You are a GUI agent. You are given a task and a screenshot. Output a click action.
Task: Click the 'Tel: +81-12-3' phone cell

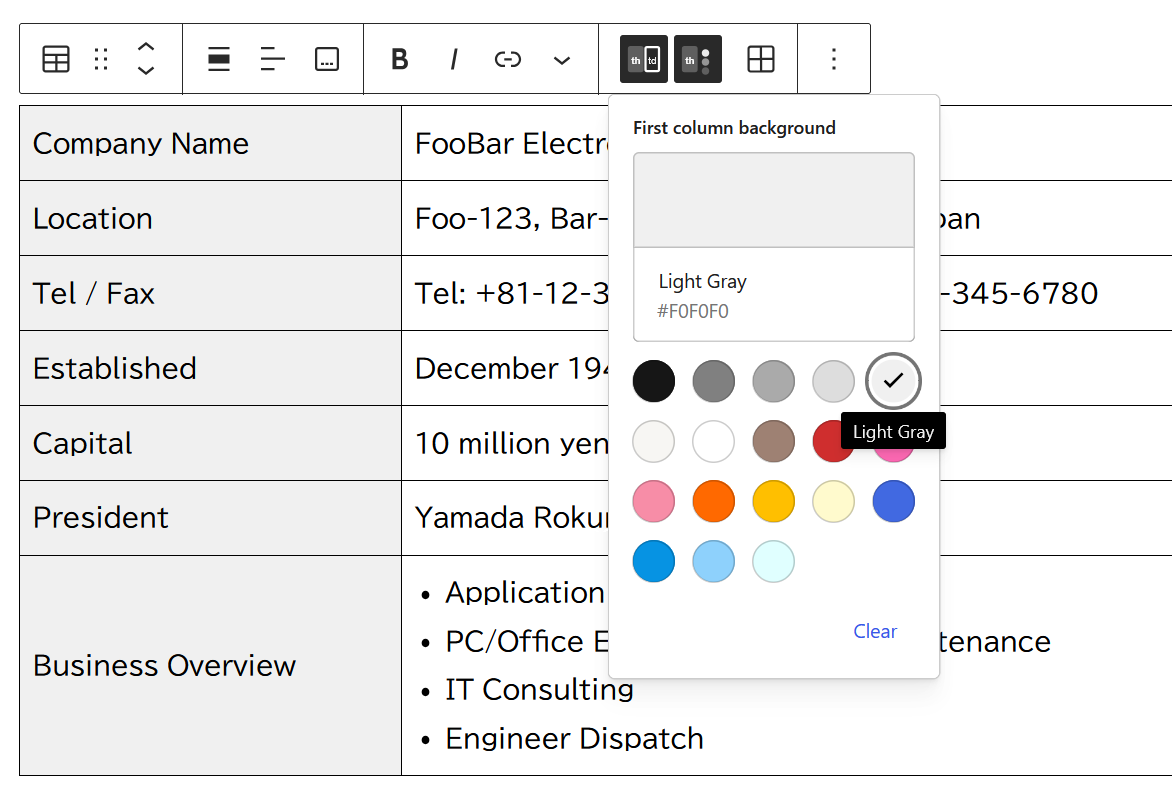[512, 293]
